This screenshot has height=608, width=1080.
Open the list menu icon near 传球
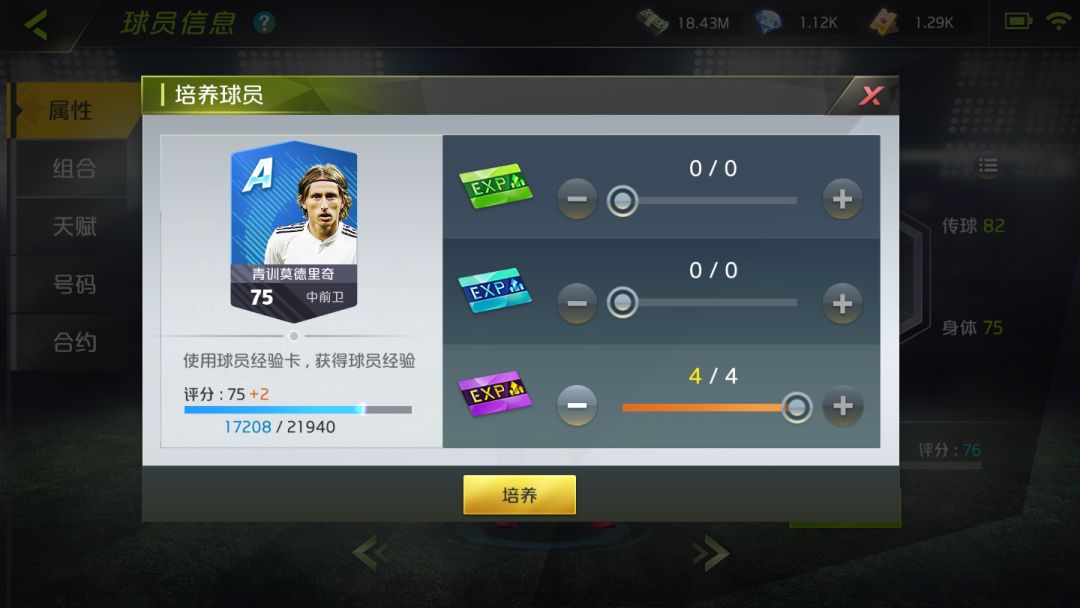point(988,165)
